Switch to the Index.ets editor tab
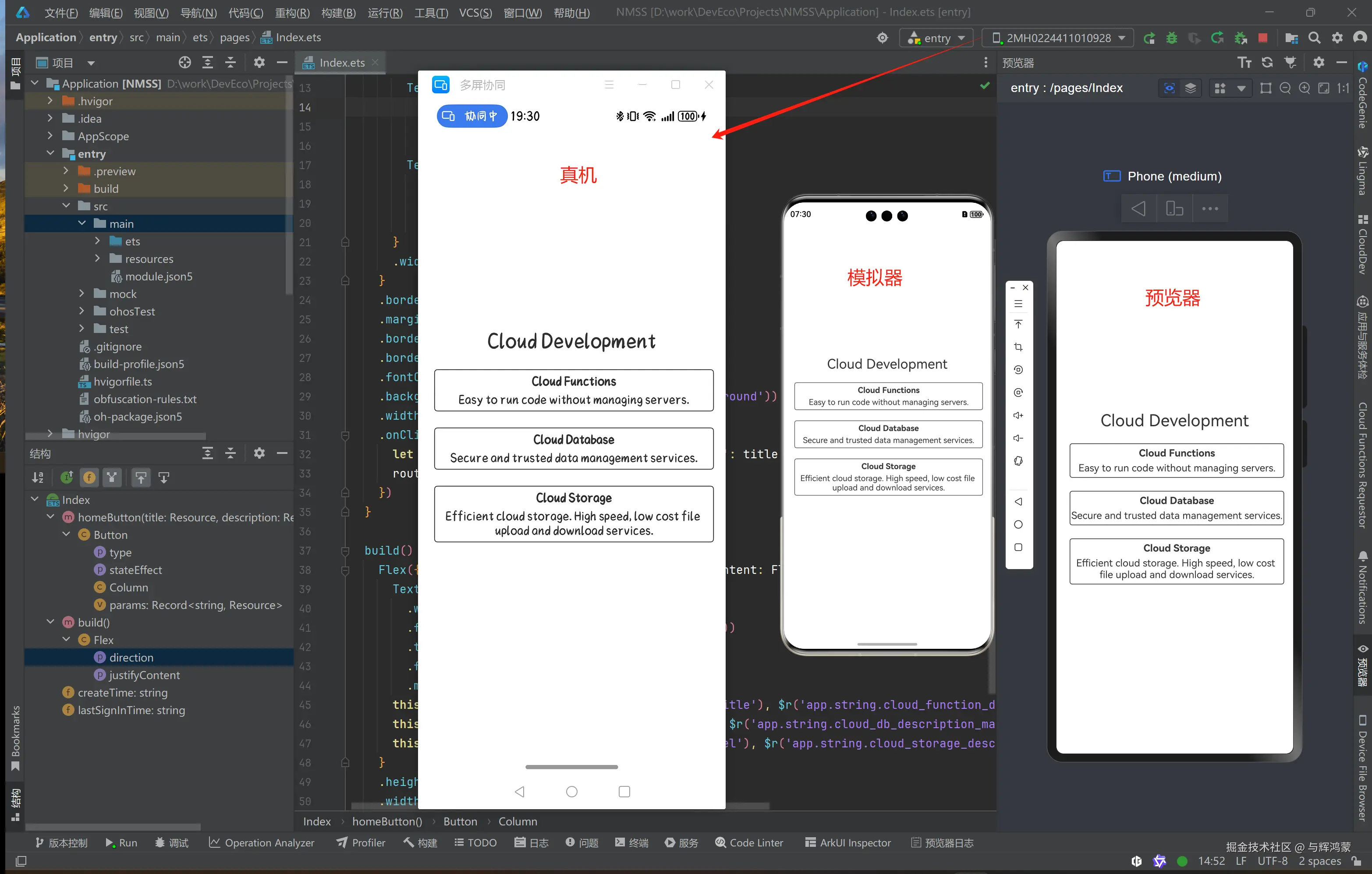The height and width of the screenshot is (874, 1372). (341, 63)
